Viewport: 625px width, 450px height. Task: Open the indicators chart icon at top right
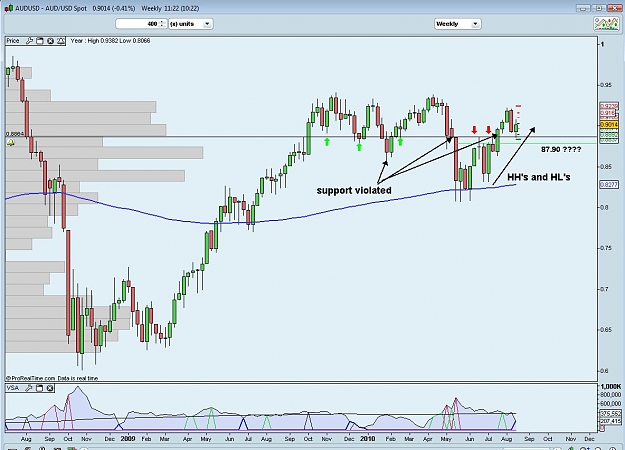click(607, 24)
